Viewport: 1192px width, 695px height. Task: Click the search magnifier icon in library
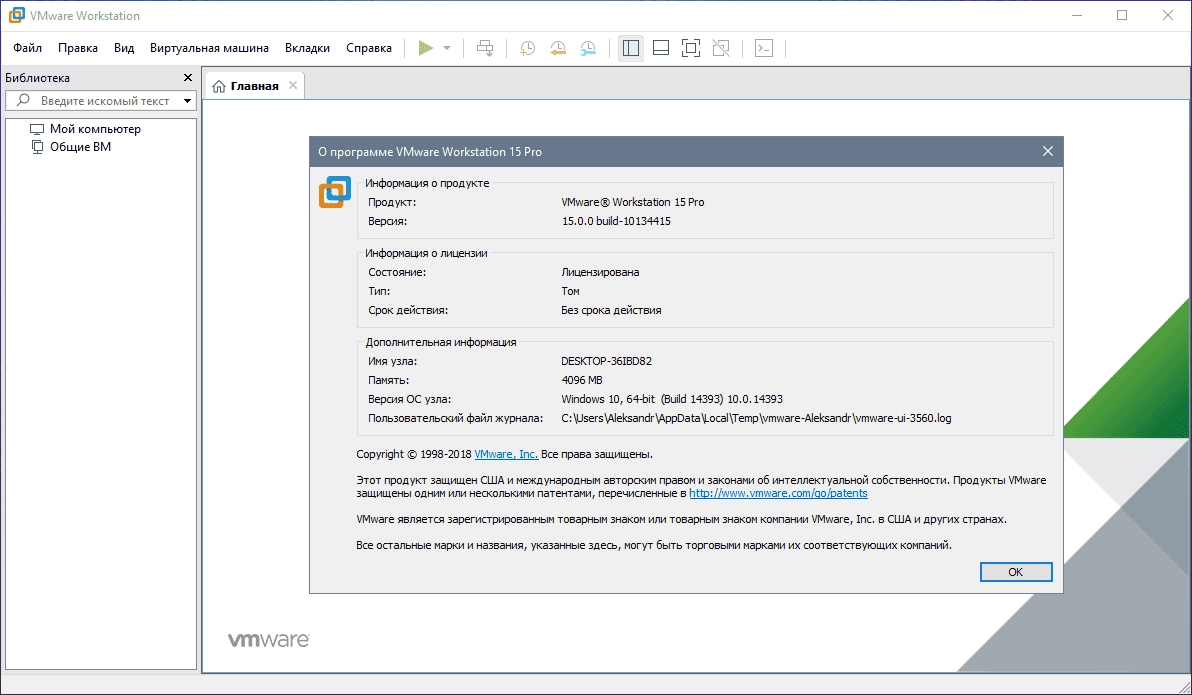point(23,100)
